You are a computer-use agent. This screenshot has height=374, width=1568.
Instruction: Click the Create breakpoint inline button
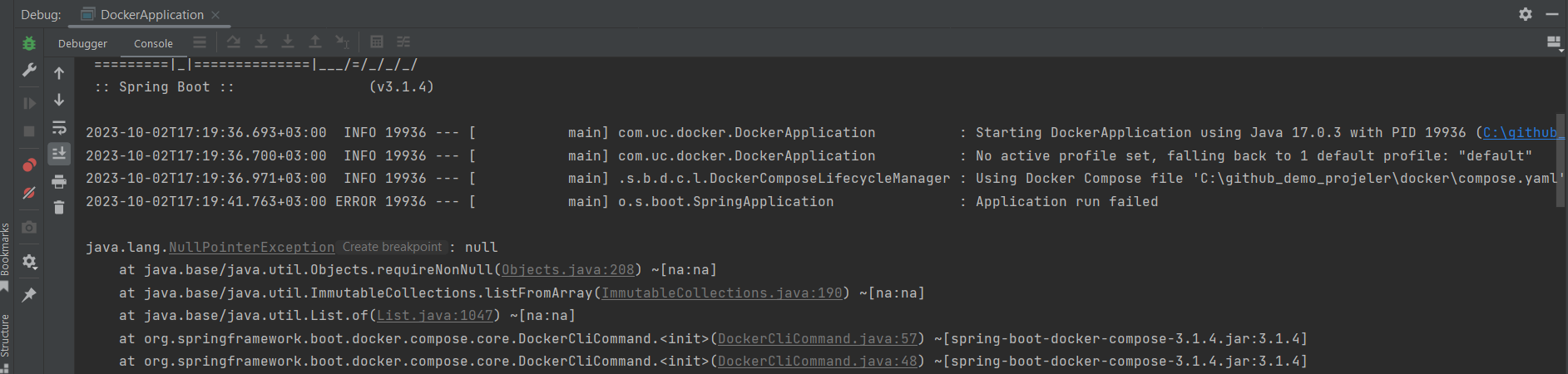pyautogui.click(x=392, y=247)
